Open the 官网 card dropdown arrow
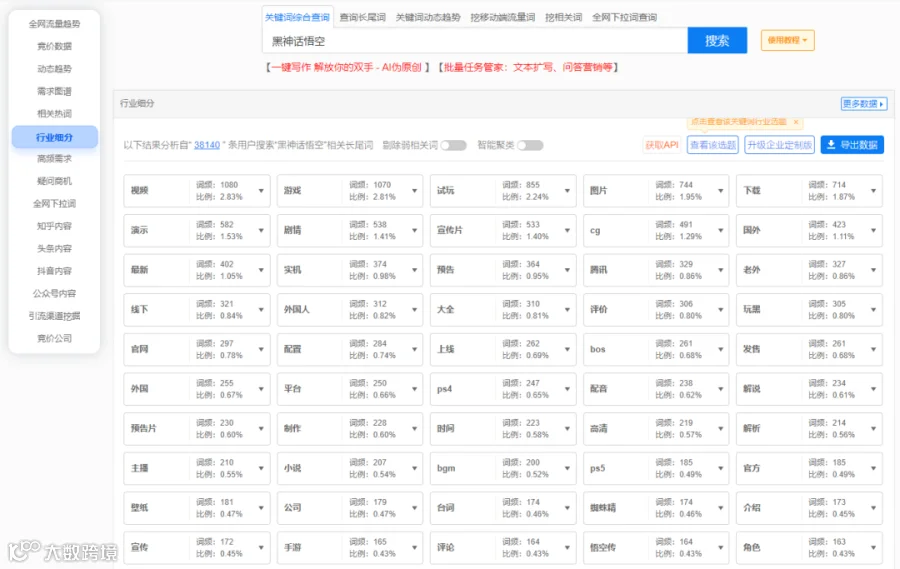 click(261, 349)
